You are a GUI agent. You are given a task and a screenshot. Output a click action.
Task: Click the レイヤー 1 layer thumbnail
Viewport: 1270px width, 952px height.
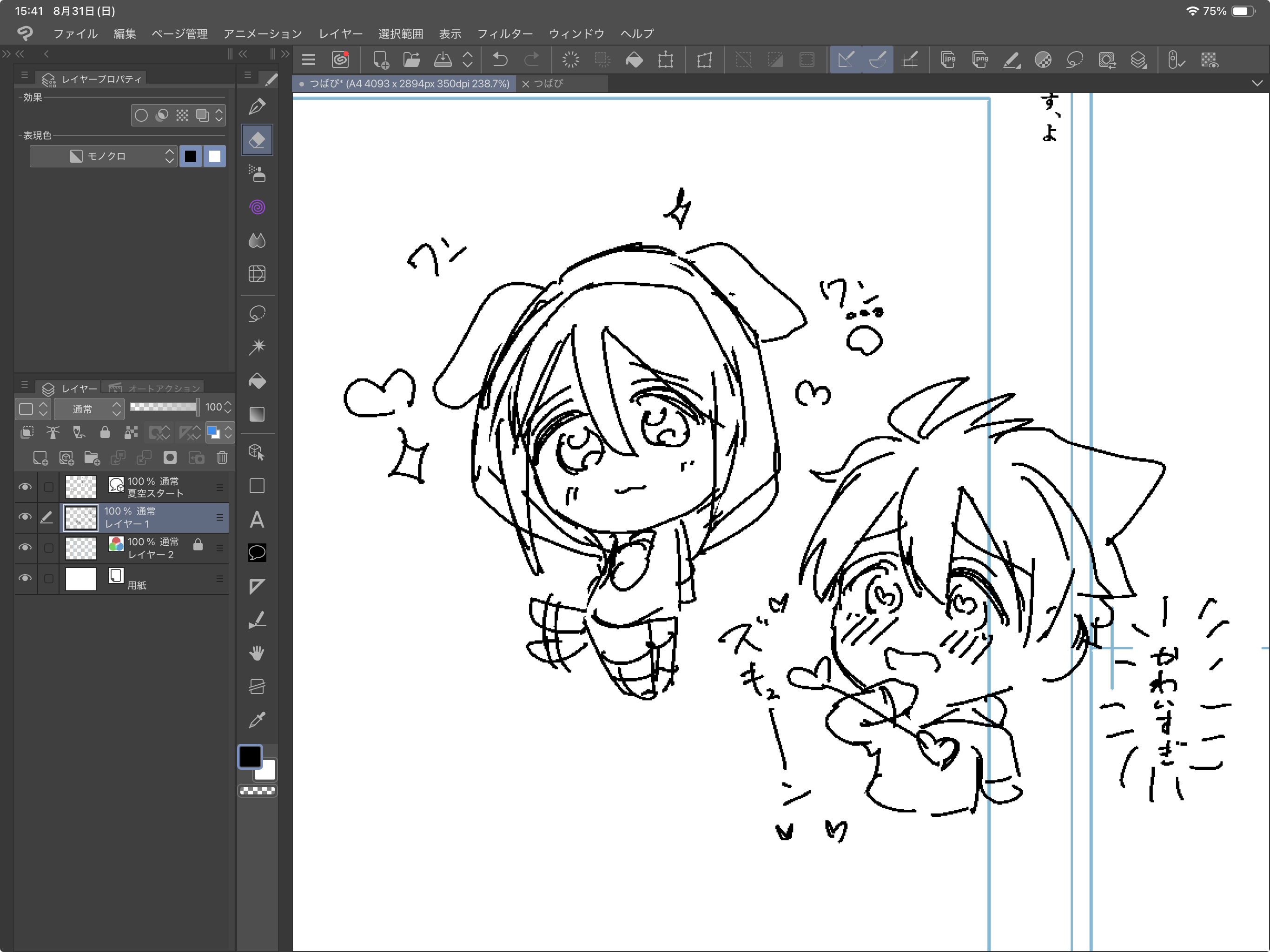coord(80,517)
